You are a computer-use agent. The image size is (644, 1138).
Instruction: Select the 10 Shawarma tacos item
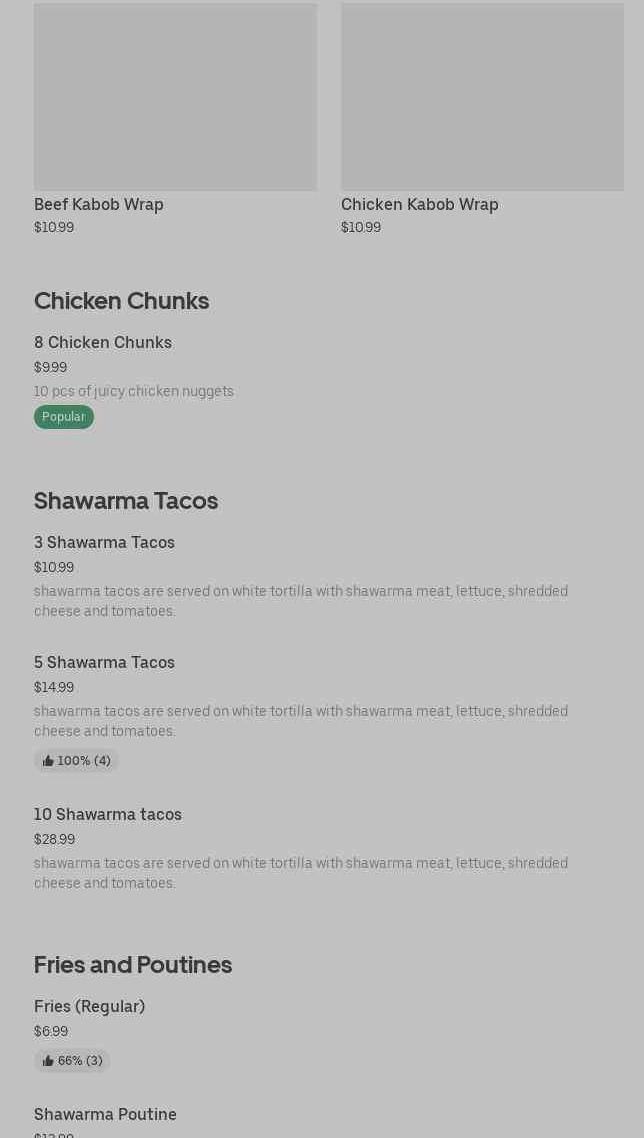tap(108, 814)
